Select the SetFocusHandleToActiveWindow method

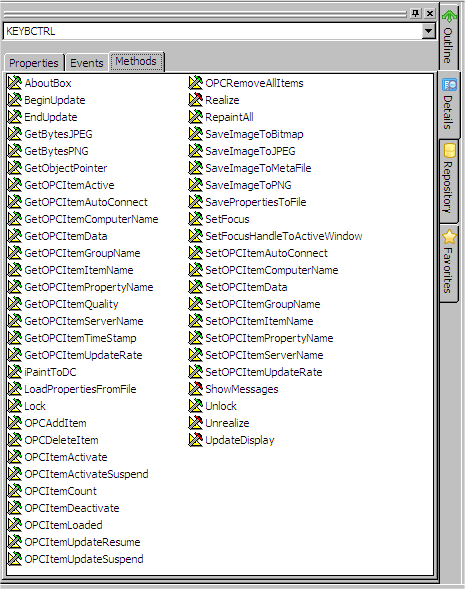click(x=284, y=236)
